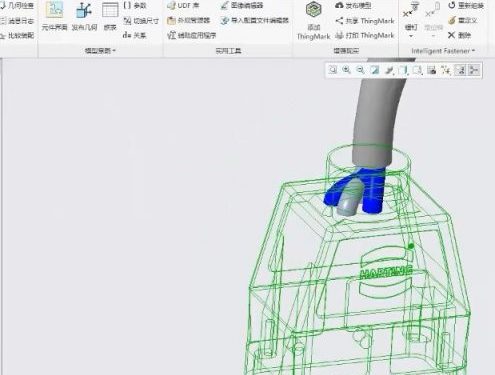Open the 元件界面 component interface tool
495x375 pixels.
[54, 16]
